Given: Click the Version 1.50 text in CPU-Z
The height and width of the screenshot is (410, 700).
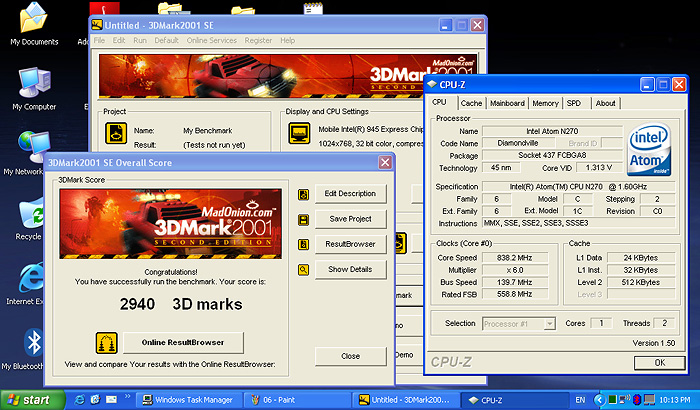Looking at the screenshot, I should [654, 343].
